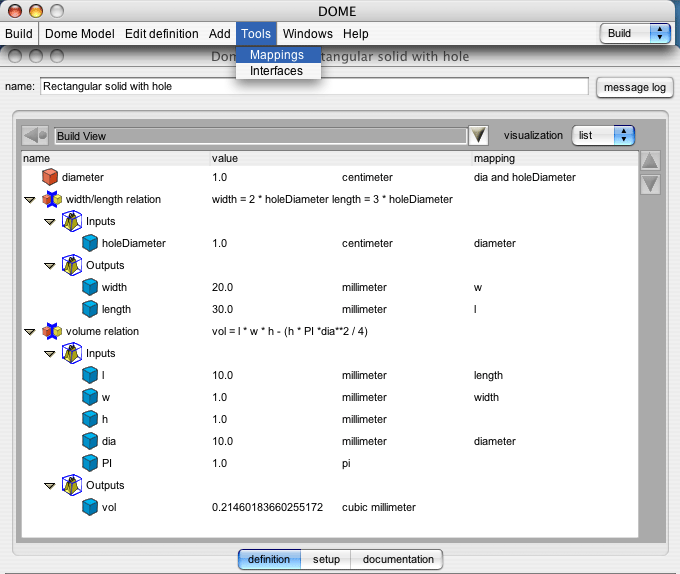
Task: Switch to the setup tab
Action: click(x=326, y=559)
